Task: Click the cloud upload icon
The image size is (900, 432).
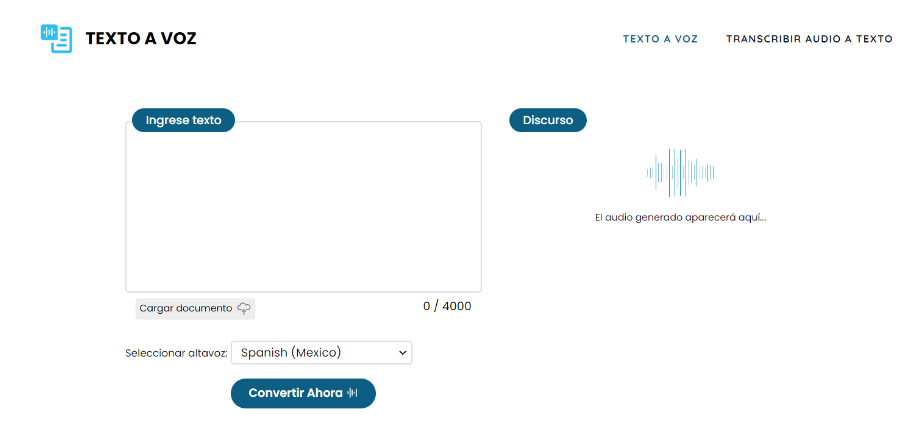Action: 244,308
